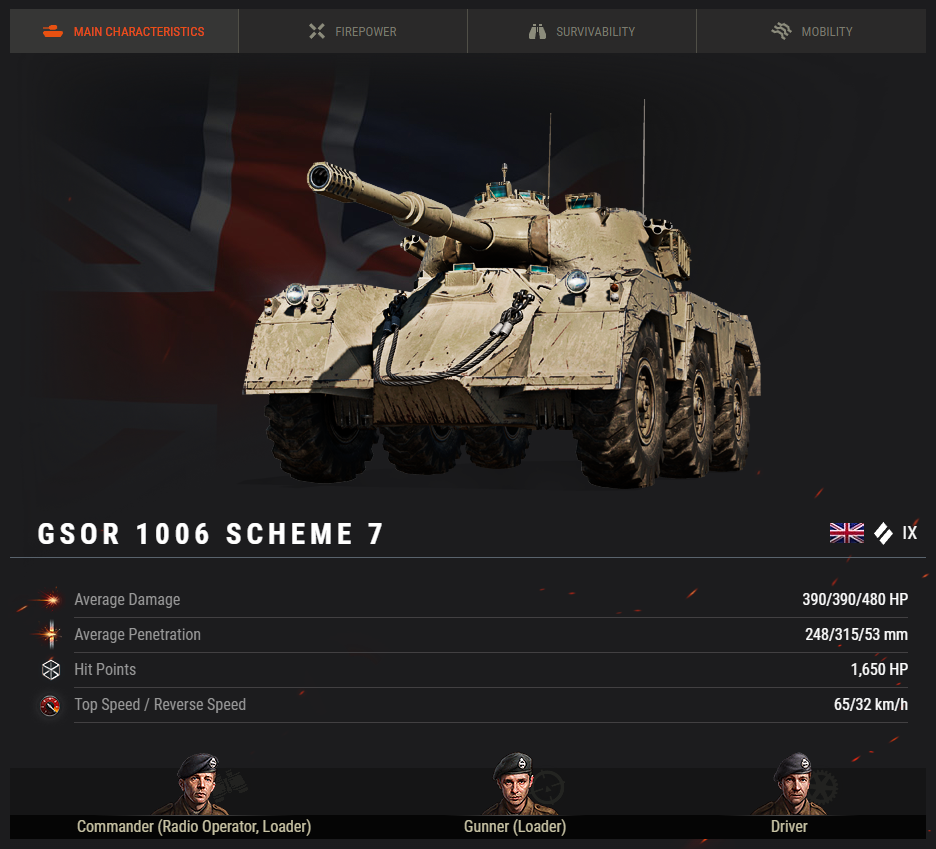This screenshot has height=849, width=936.
Task: Click the orange tank icon in Main Characteristics
Action: [53, 31]
